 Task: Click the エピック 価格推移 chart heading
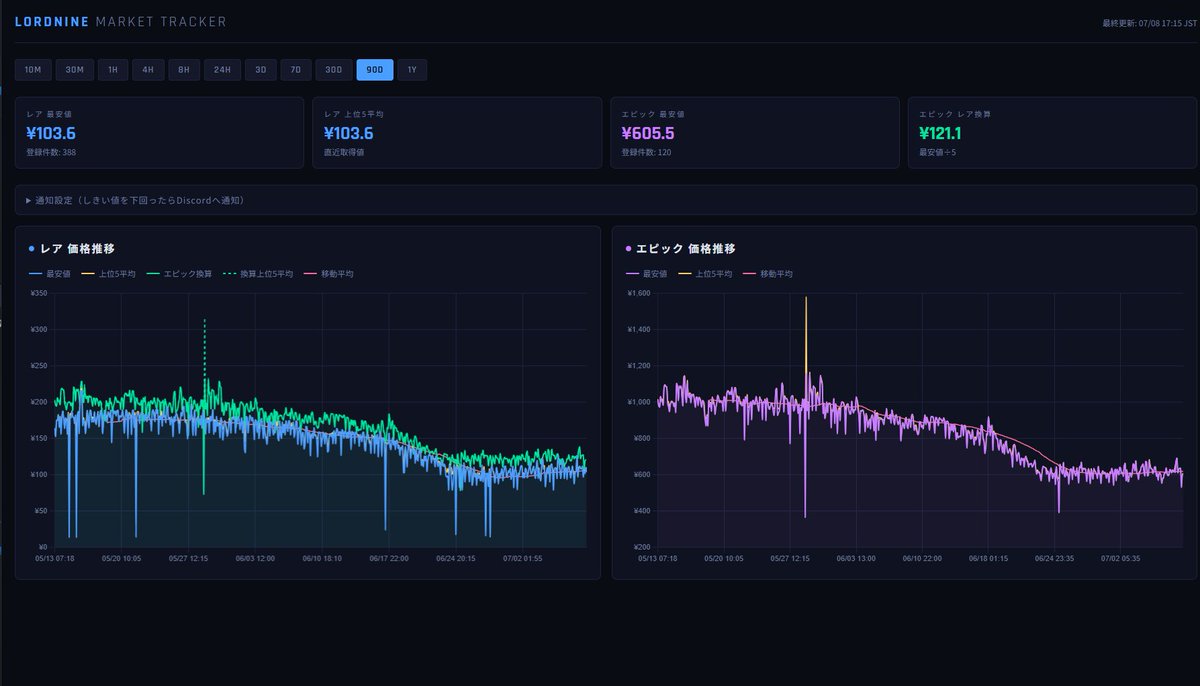686,248
